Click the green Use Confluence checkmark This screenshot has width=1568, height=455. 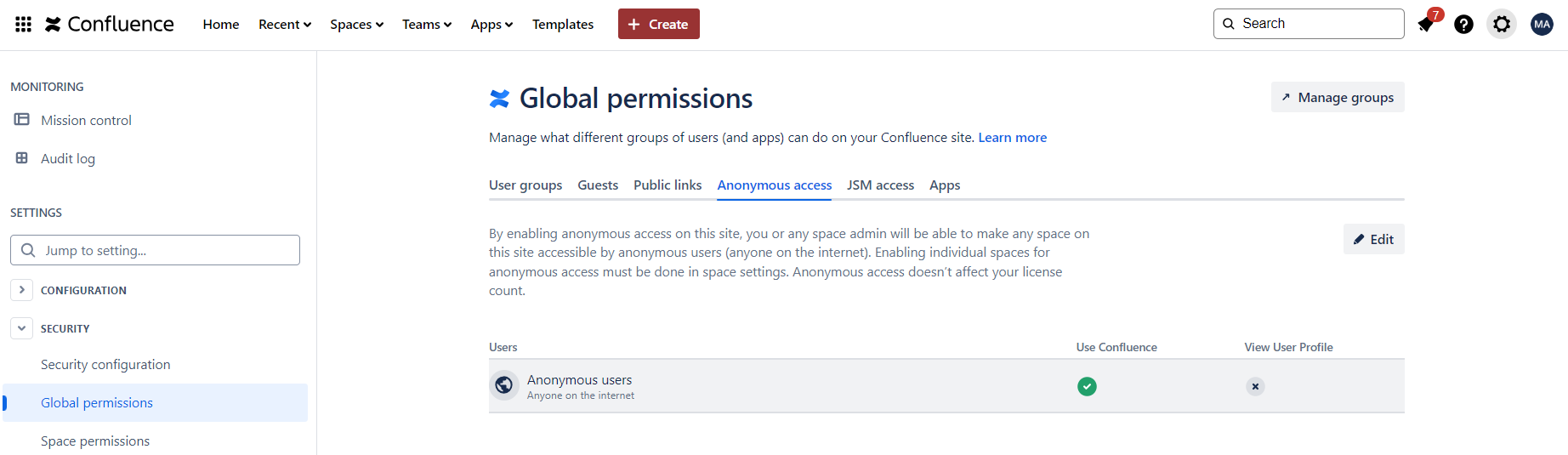point(1087,386)
